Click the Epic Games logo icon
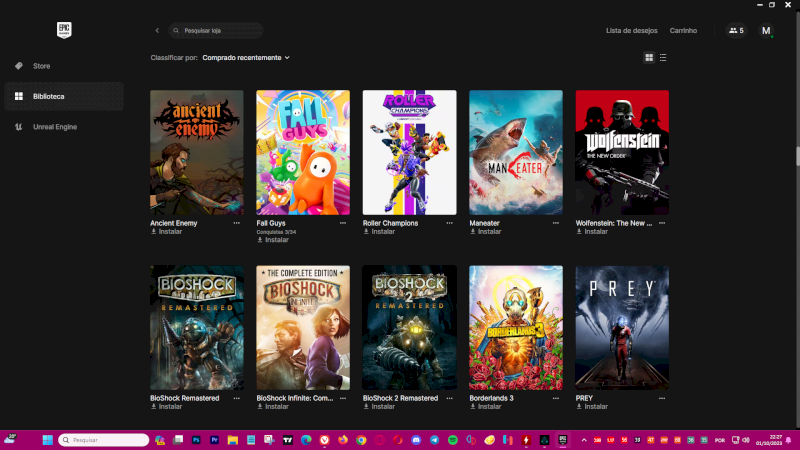The width and height of the screenshot is (800, 450). pos(64,30)
